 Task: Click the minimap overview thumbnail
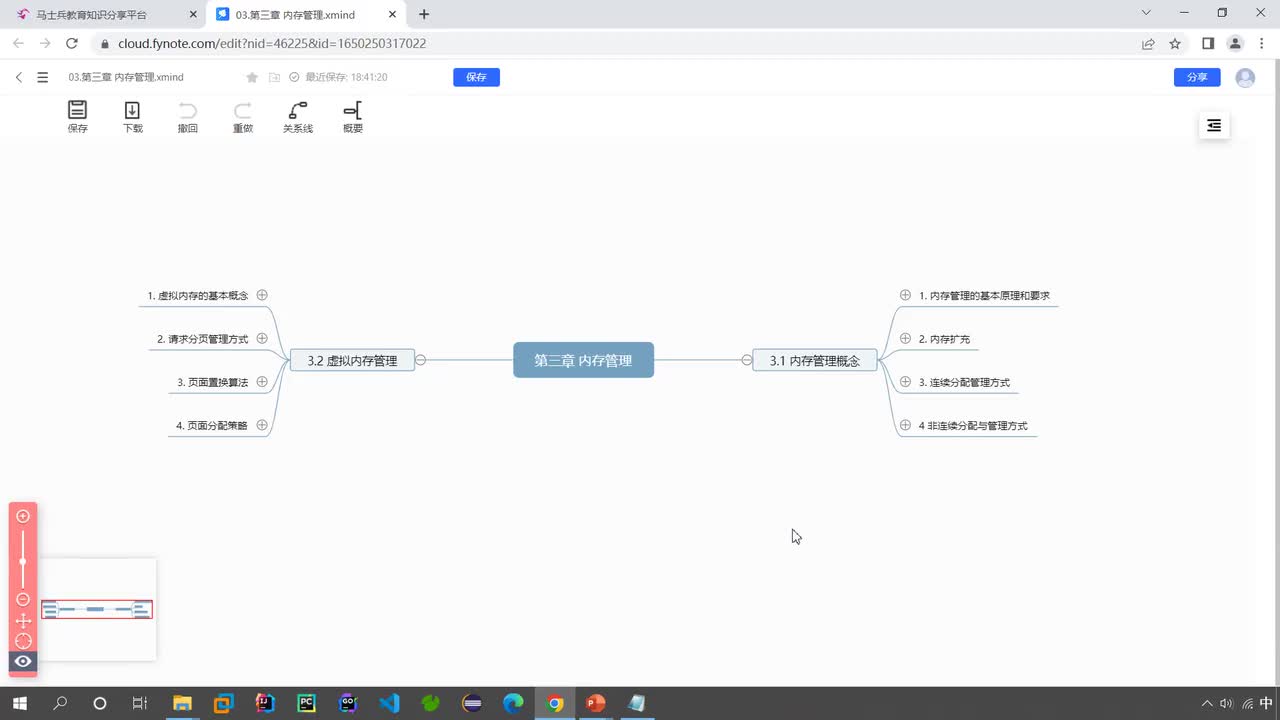click(x=97, y=609)
